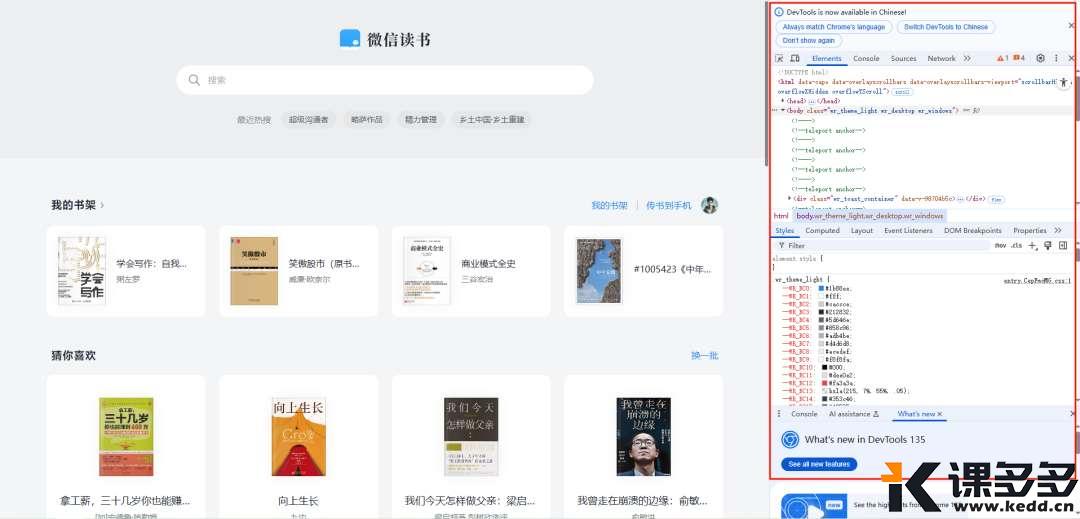This screenshot has height=519, width=1080.
Task: Focus the styles Filter input
Action: click(882, 246)
